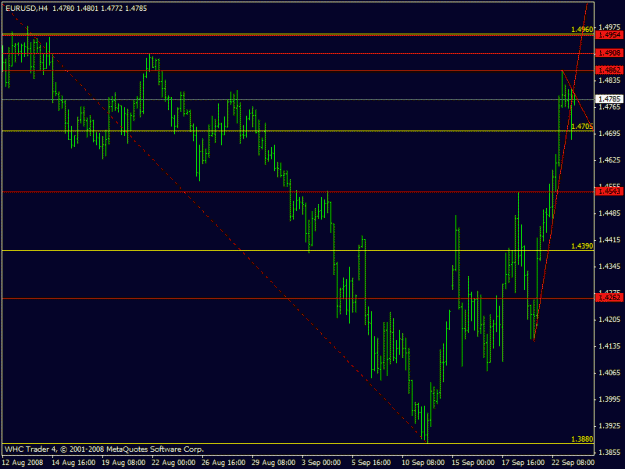Image resolution: width=625 pixels, height=469 pixels.
Task: Click the 29 Aug 08:00 time label
Action: [273, 463]
